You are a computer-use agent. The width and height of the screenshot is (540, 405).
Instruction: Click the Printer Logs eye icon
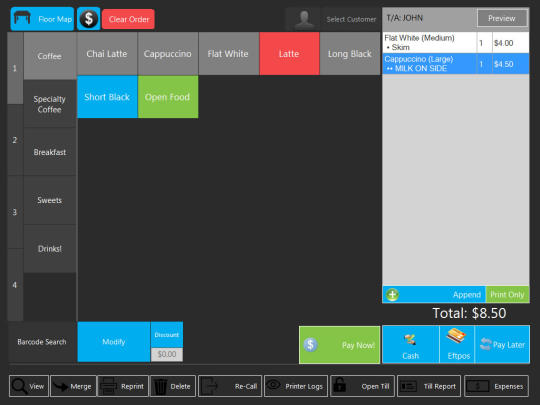pyautogui.click(x=273, y=384)
